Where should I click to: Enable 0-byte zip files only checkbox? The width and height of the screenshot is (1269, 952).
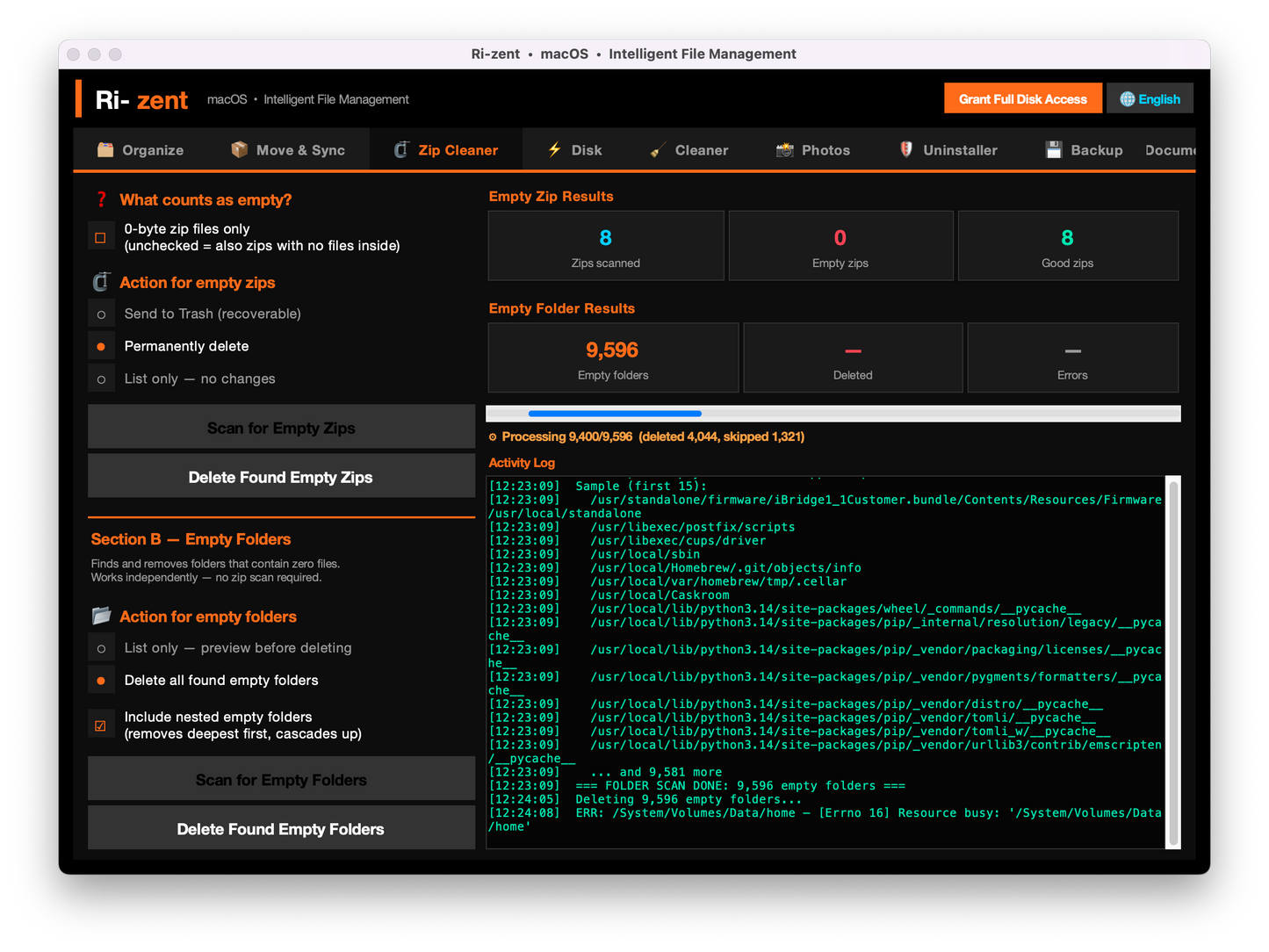click(100, 238)
